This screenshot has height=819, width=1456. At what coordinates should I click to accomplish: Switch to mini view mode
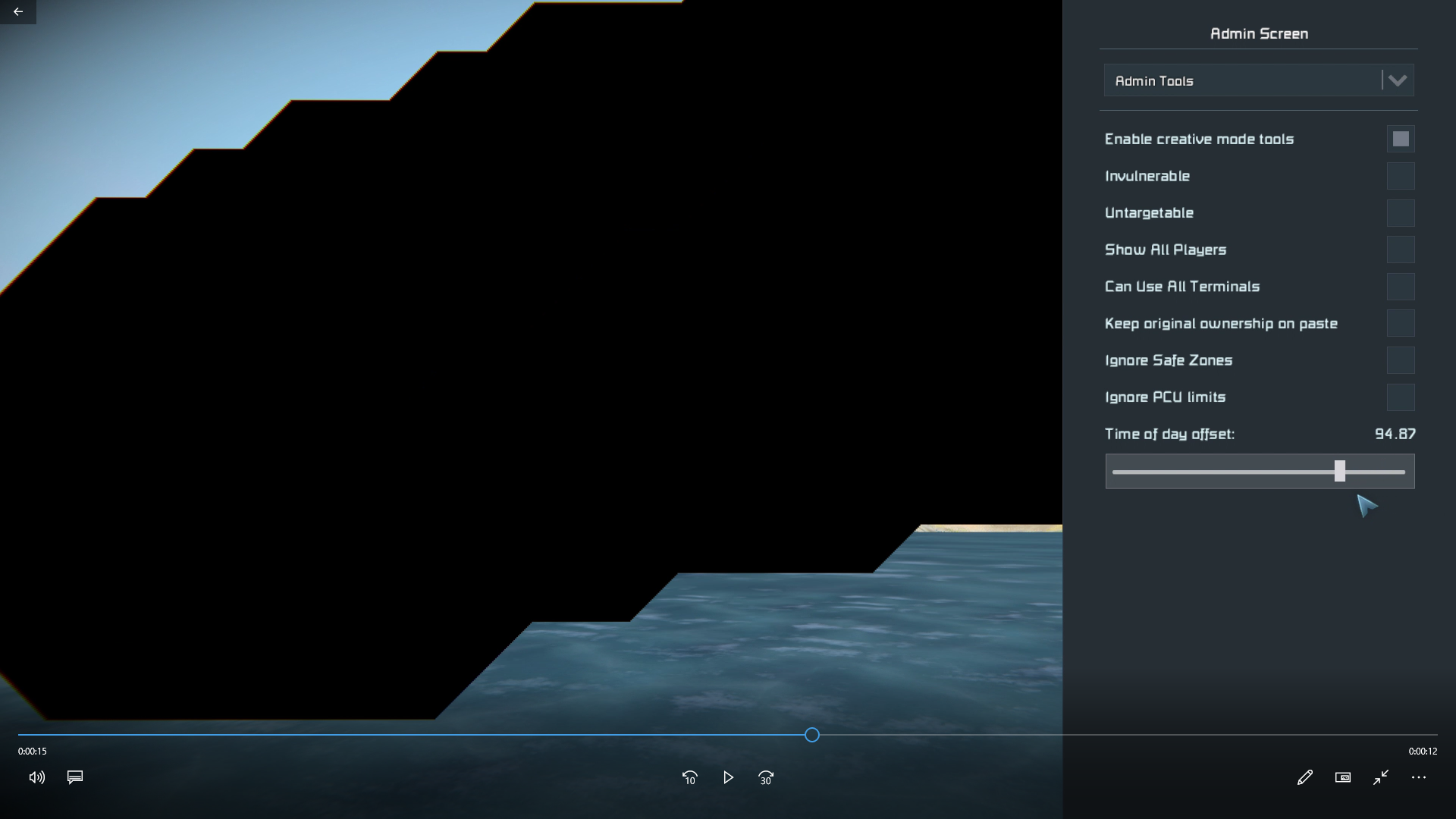tap(1343, 777)
